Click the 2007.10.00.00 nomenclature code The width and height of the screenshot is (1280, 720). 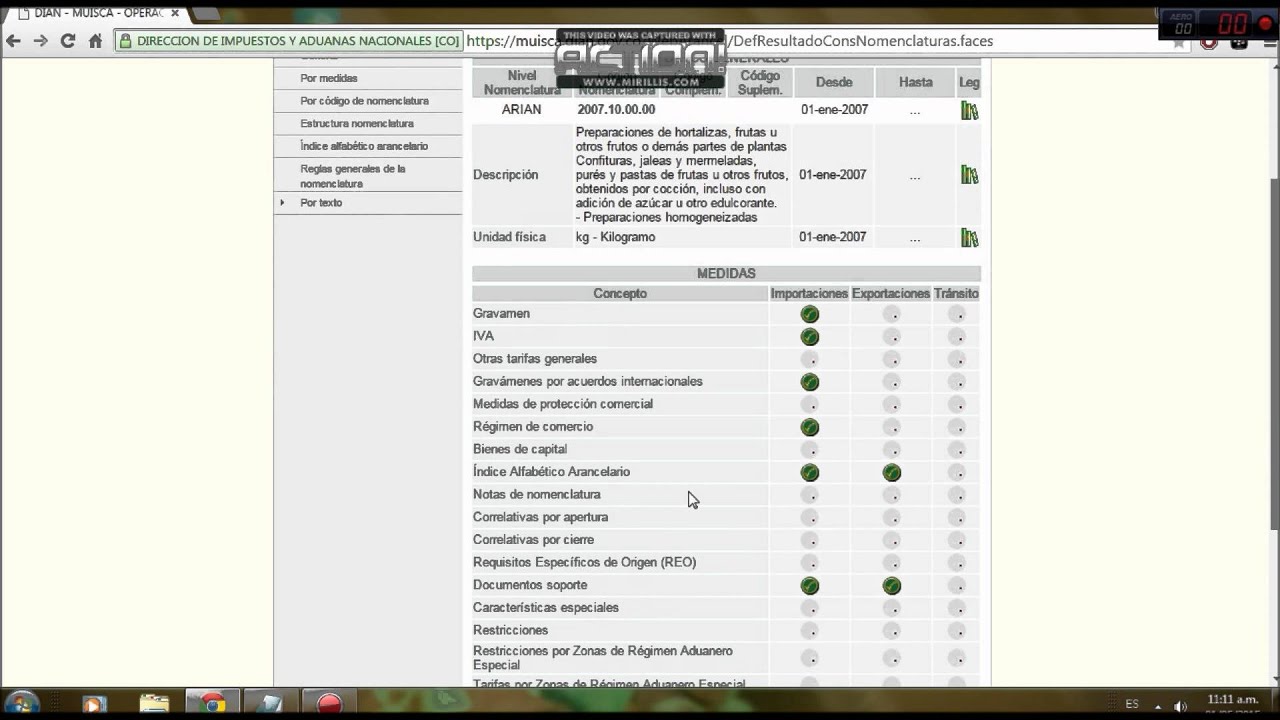coord(616,110)
